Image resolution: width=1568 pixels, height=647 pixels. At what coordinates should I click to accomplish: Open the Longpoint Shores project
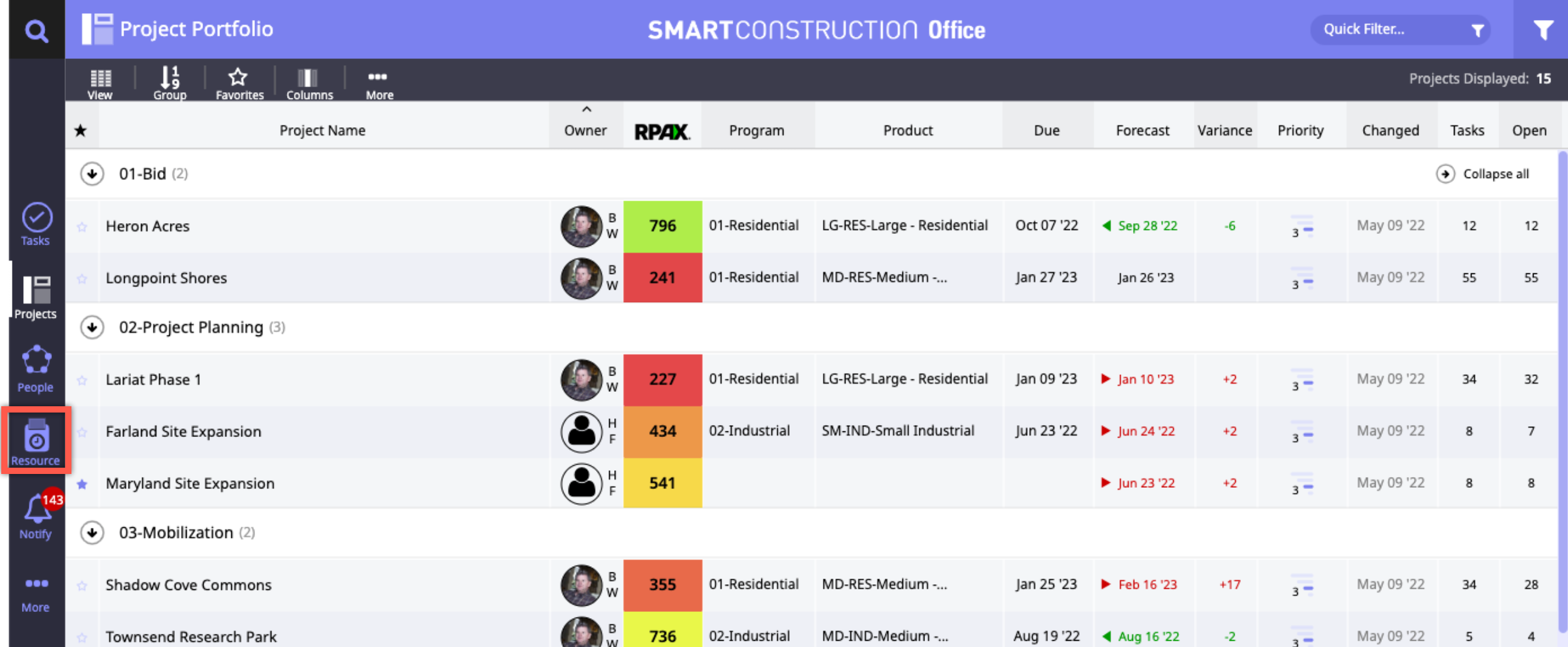point(166,278)
